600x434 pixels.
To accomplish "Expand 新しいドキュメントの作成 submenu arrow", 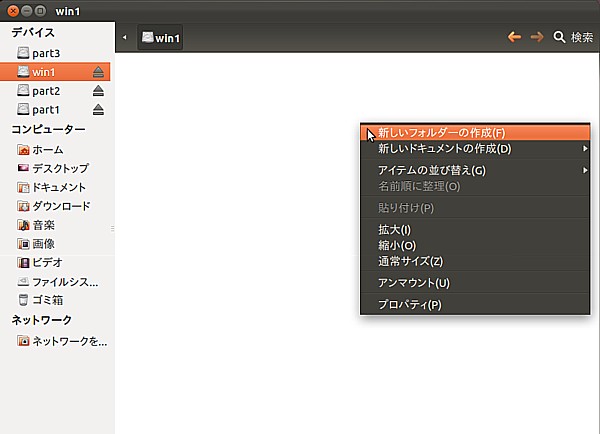I will (x=585, y=148).
